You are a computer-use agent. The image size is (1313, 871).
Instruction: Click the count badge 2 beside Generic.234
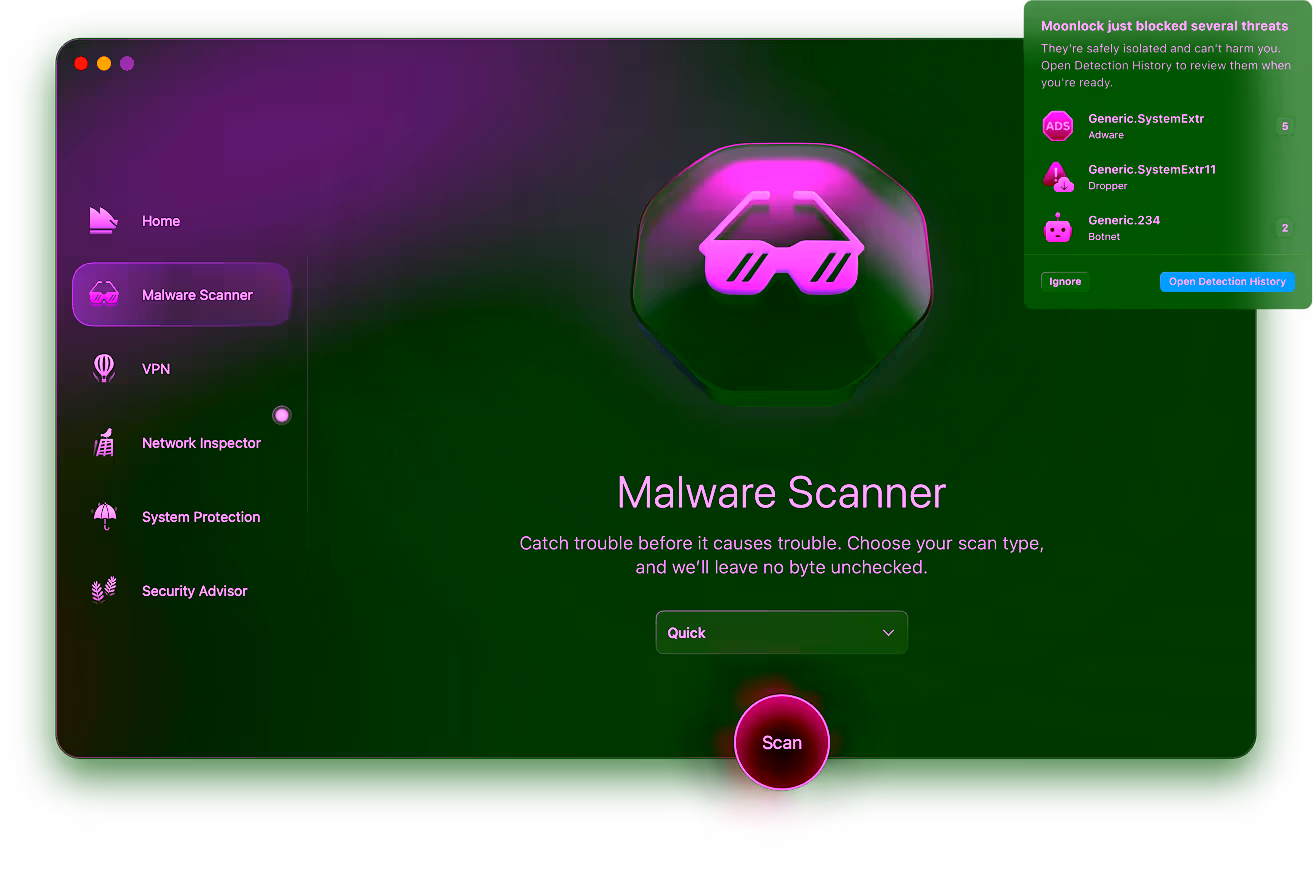click(1285, 228)
